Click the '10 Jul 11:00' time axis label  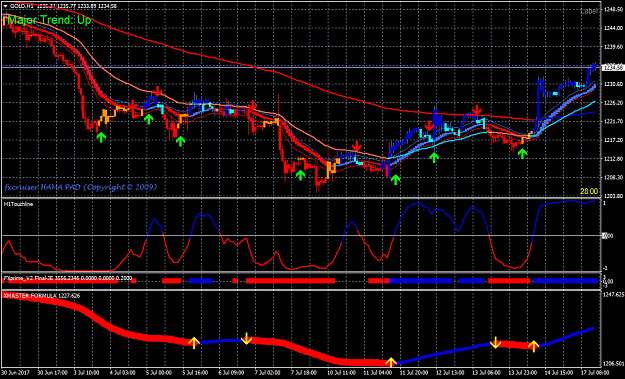(x=342, y=373)
